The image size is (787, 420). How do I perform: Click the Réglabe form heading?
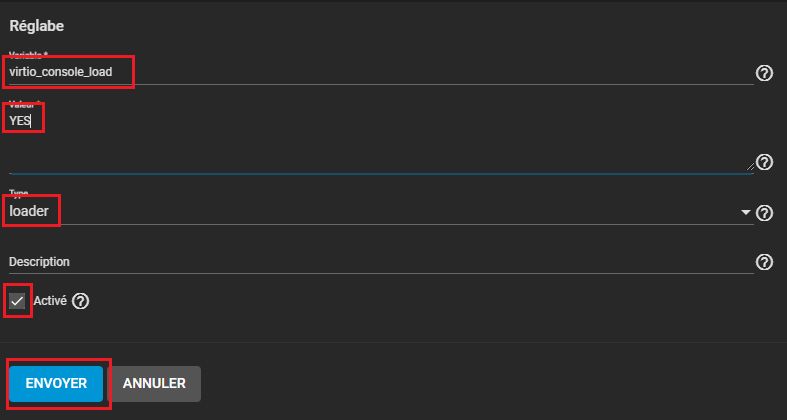tap(36, 25)
